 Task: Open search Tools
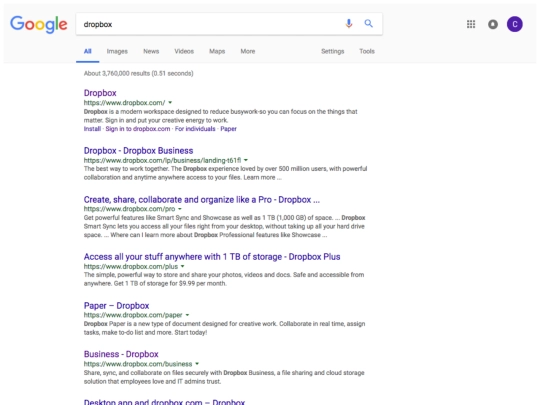(367, 51)
